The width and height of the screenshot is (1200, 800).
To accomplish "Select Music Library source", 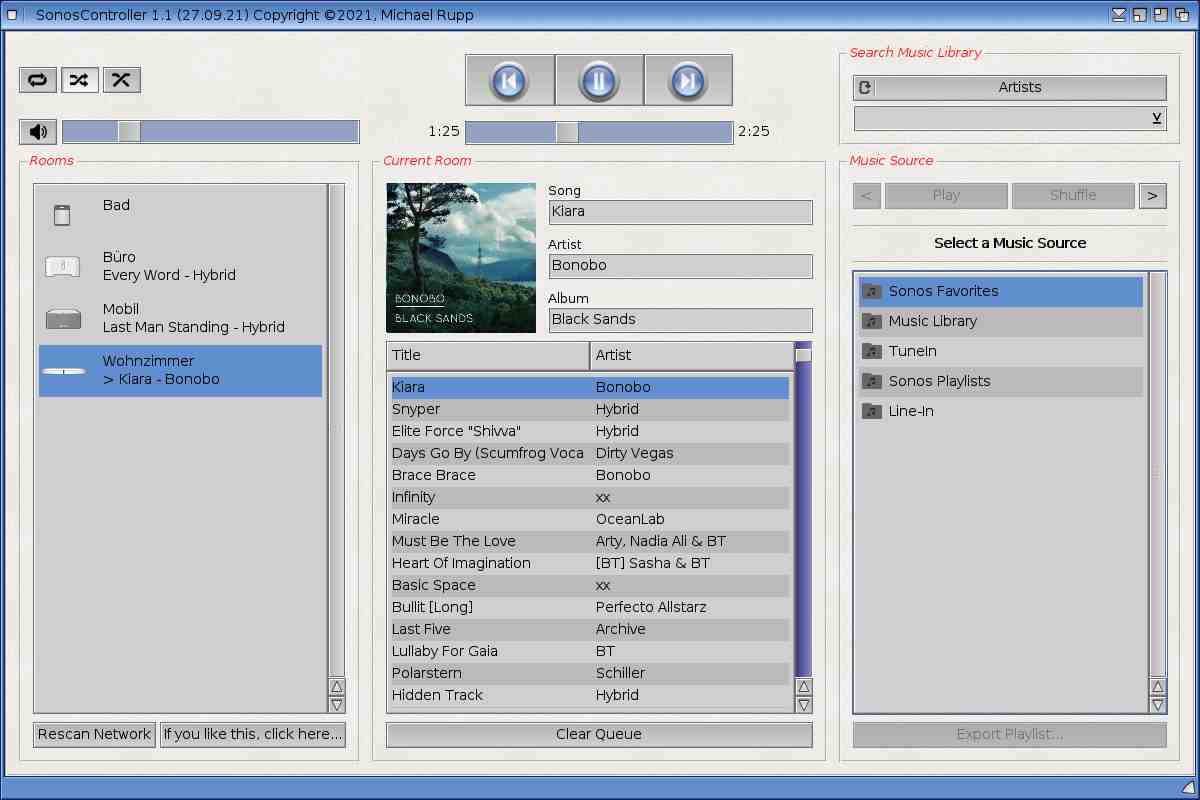I will [x=932, y=321].
